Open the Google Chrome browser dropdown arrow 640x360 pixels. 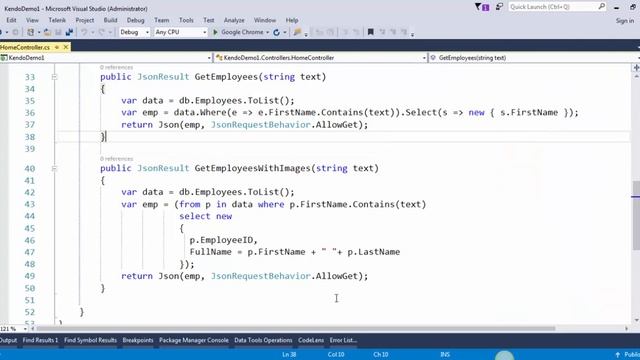pos(268,32)
